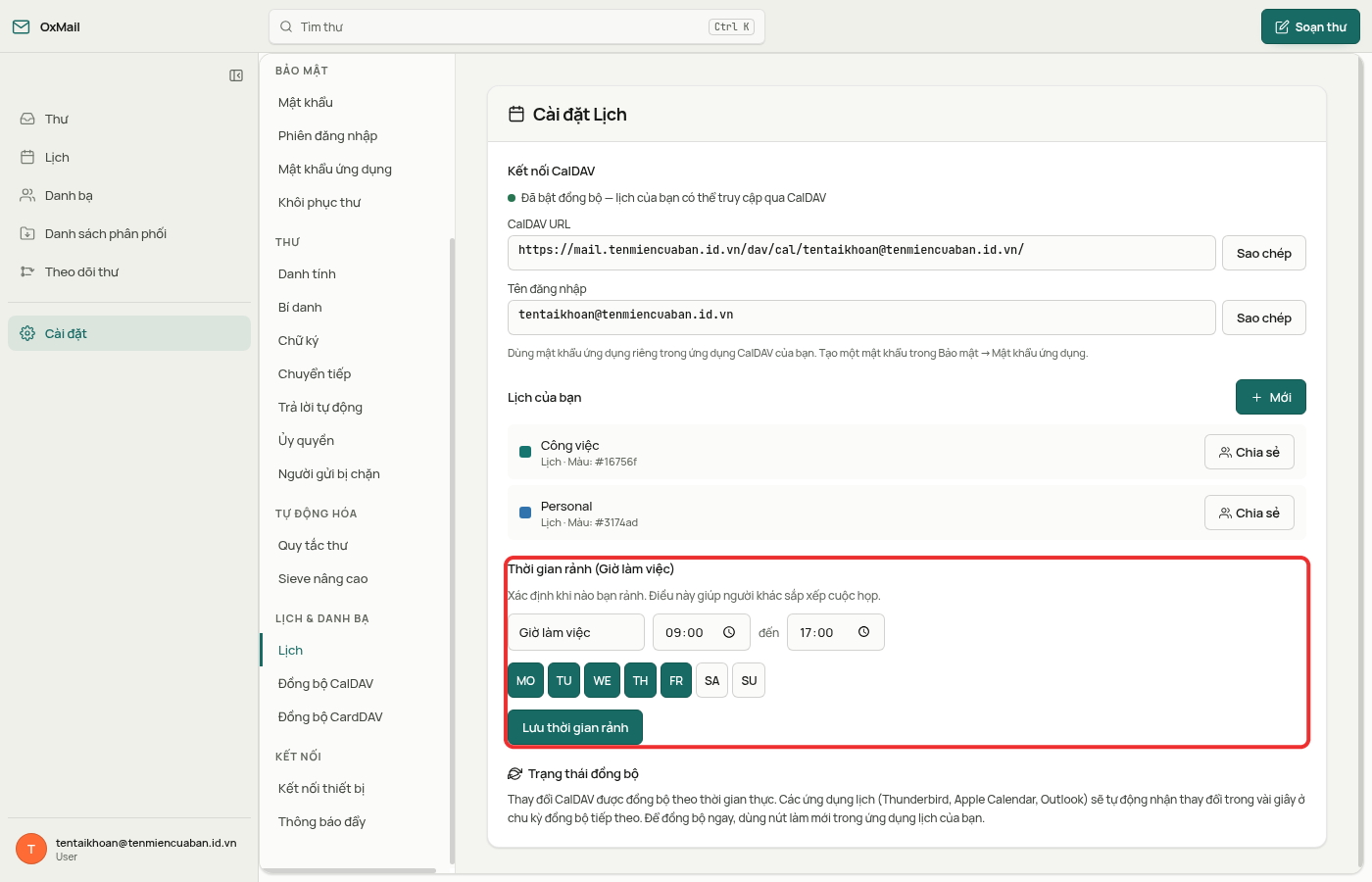Enable Sunday (SU) as working day
The height and width of the screenshot is (882, 1372).
[749, 680]
